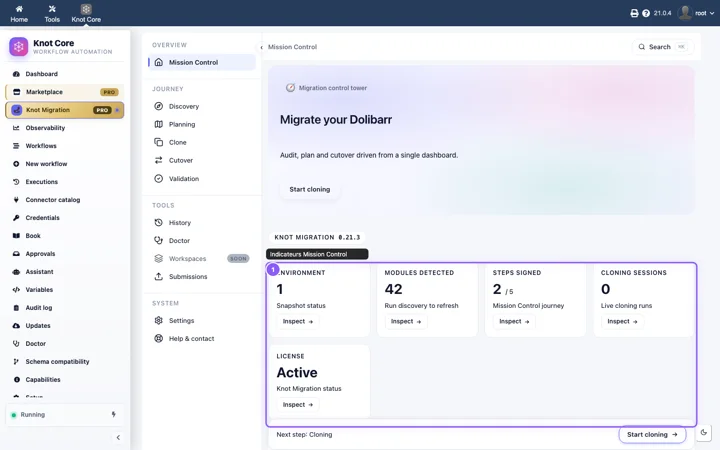This screenshot has width=720, height=450.
Task: Inspect the Modules Detected card
Action: (x=406, y=321)
